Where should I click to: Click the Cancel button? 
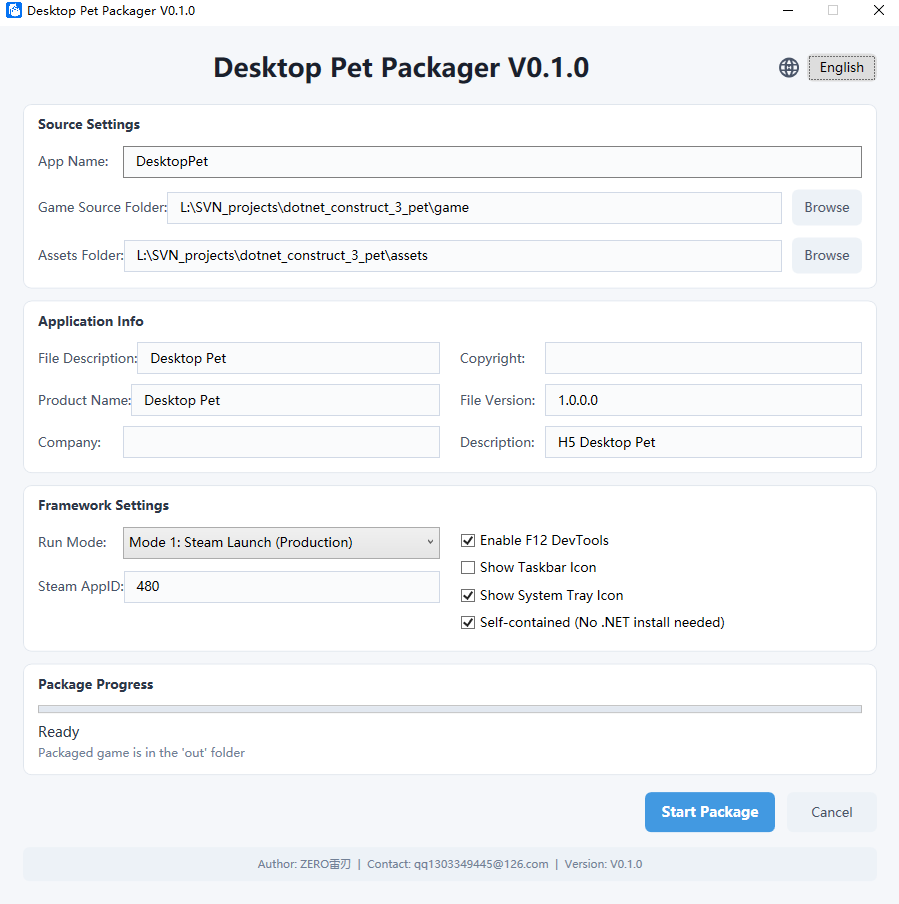point(831,812)
